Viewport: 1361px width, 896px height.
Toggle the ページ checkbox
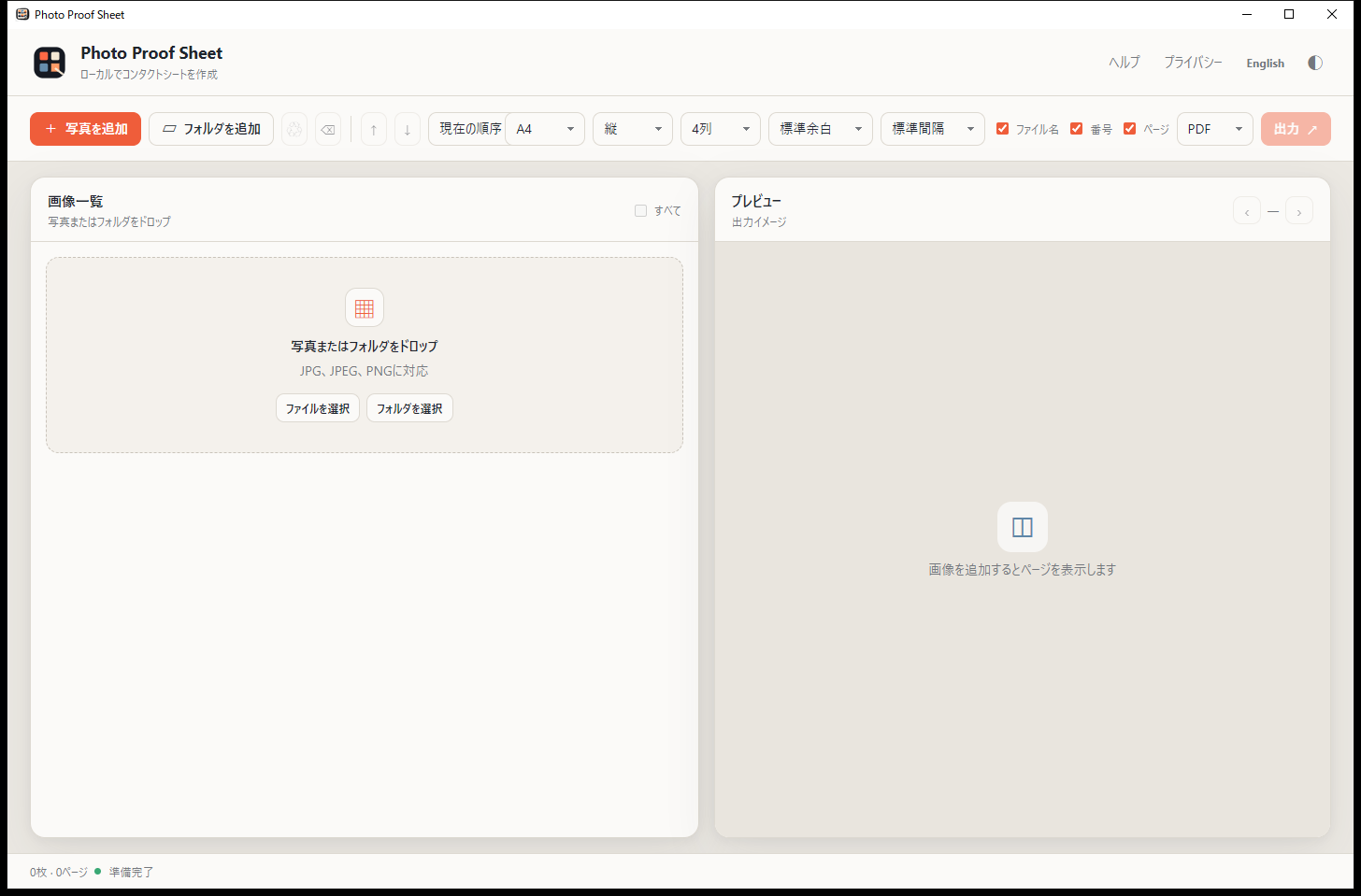coord(1129,129)
